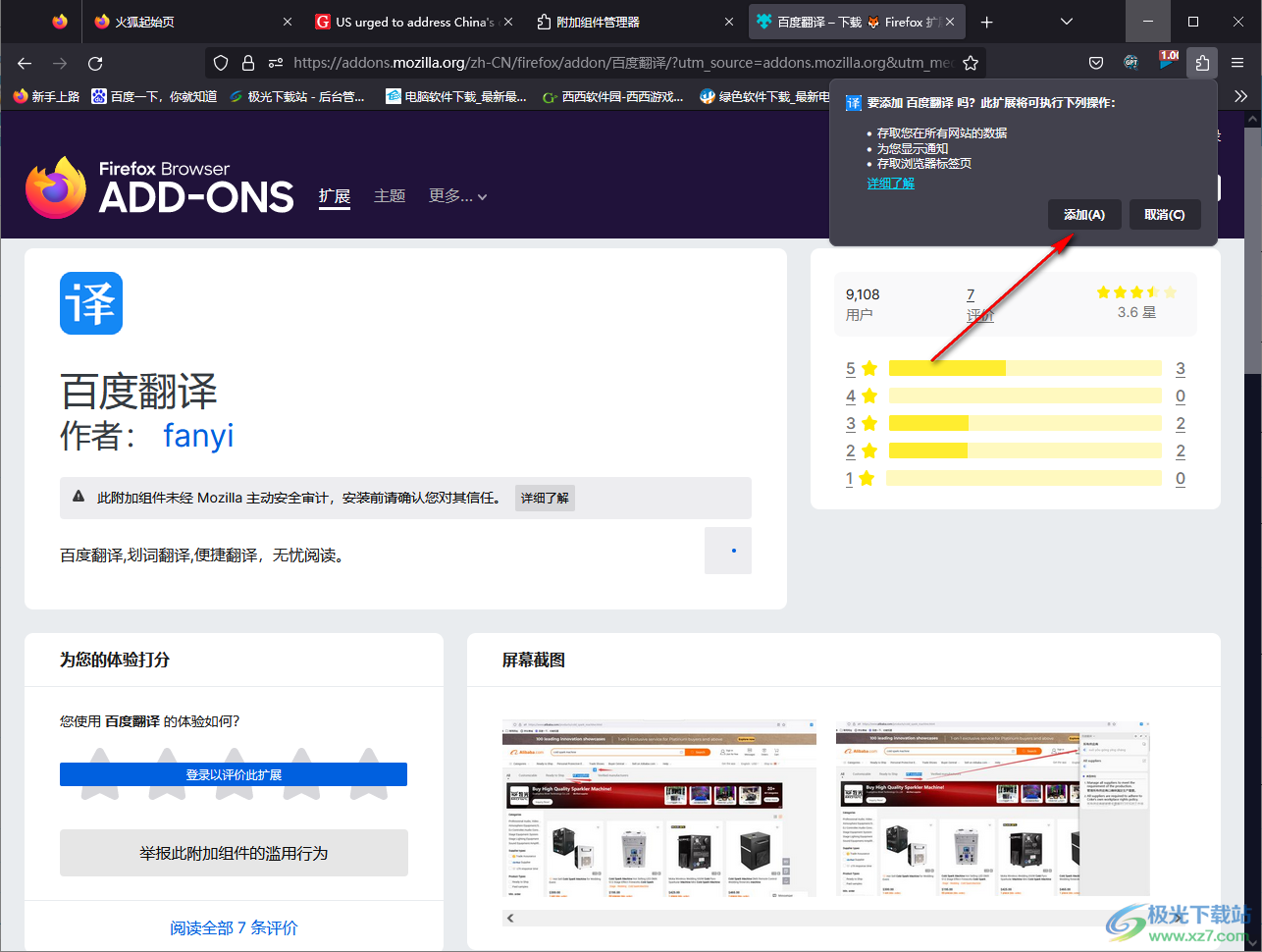1262x952 pixels.
Task: Click 登录以评价此扩展 button
Action: 234,774
